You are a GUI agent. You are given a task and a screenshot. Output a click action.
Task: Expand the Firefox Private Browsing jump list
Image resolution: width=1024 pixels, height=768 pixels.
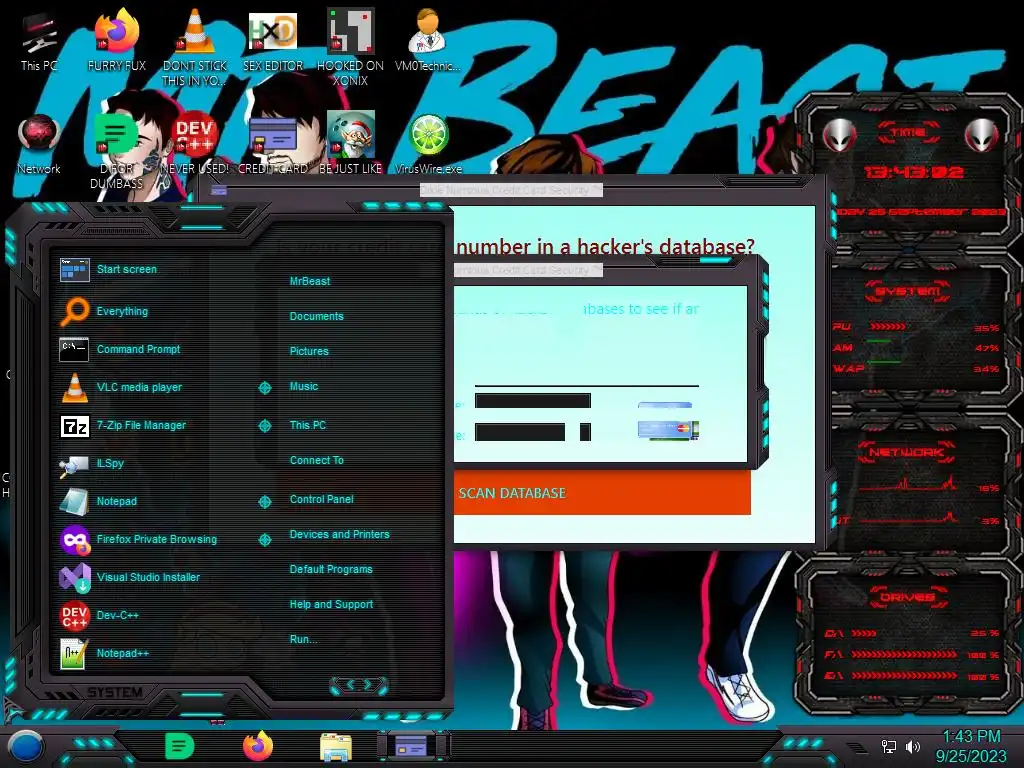(x=264, y=539)
